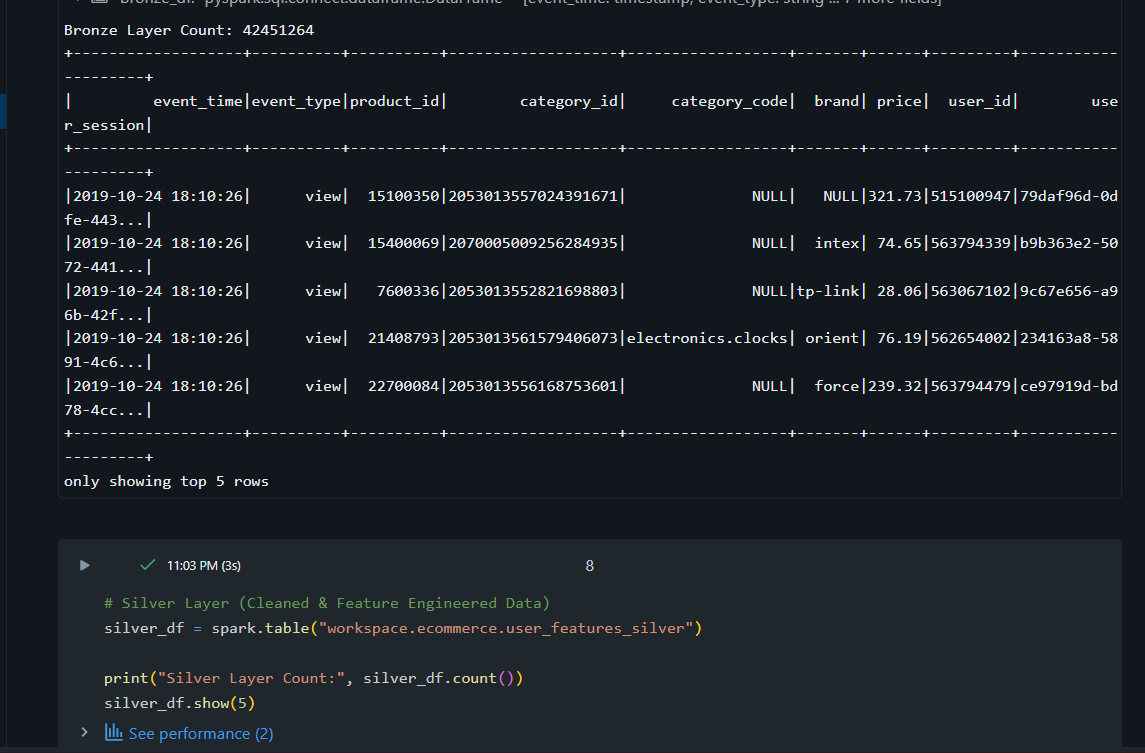Click the Bronze Layer Count: 42451264 text
Image resolution: width=1145 pixels, height=753 pixels.
(x=189, y=30)
